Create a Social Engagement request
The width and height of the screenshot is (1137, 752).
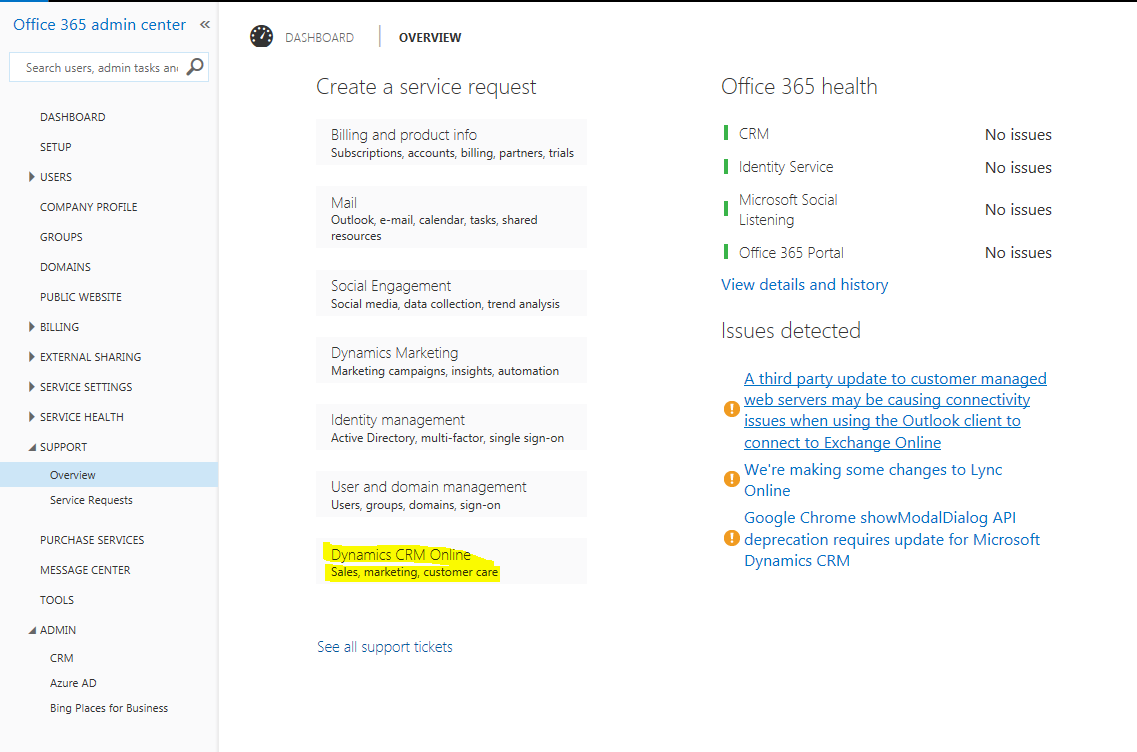tap(452, 294)
